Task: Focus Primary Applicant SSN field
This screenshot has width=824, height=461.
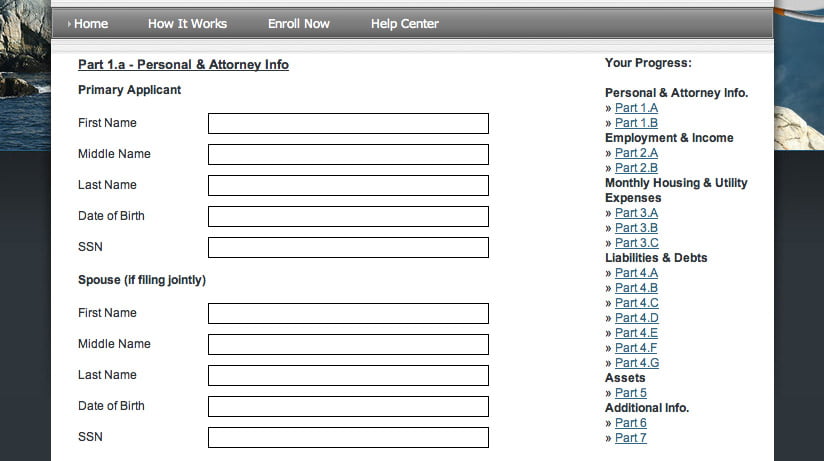Action: [x=348, y=248]
